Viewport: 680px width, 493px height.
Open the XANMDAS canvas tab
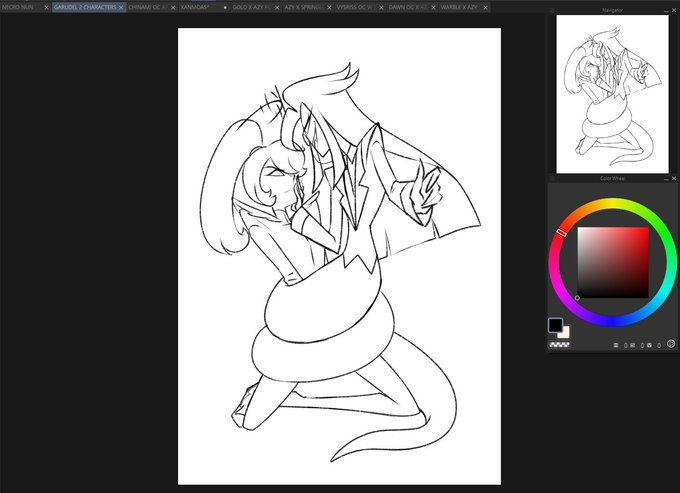coord(195,7)
